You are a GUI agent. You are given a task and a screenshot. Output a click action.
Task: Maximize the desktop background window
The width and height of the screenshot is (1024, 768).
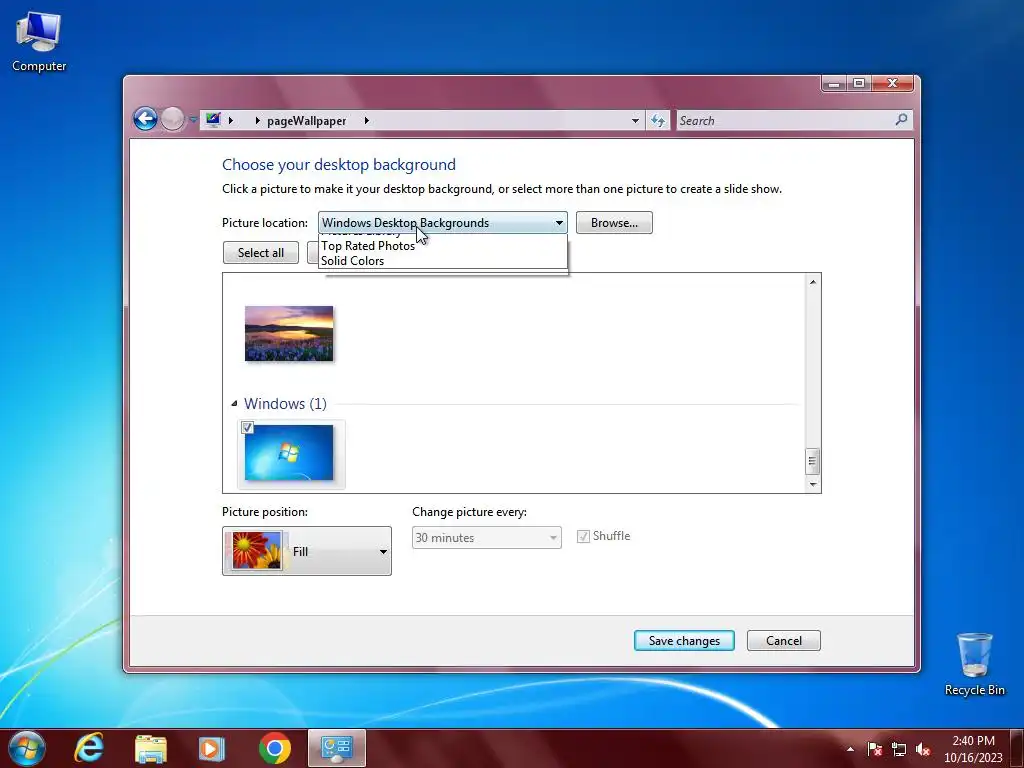click(859, 83)
